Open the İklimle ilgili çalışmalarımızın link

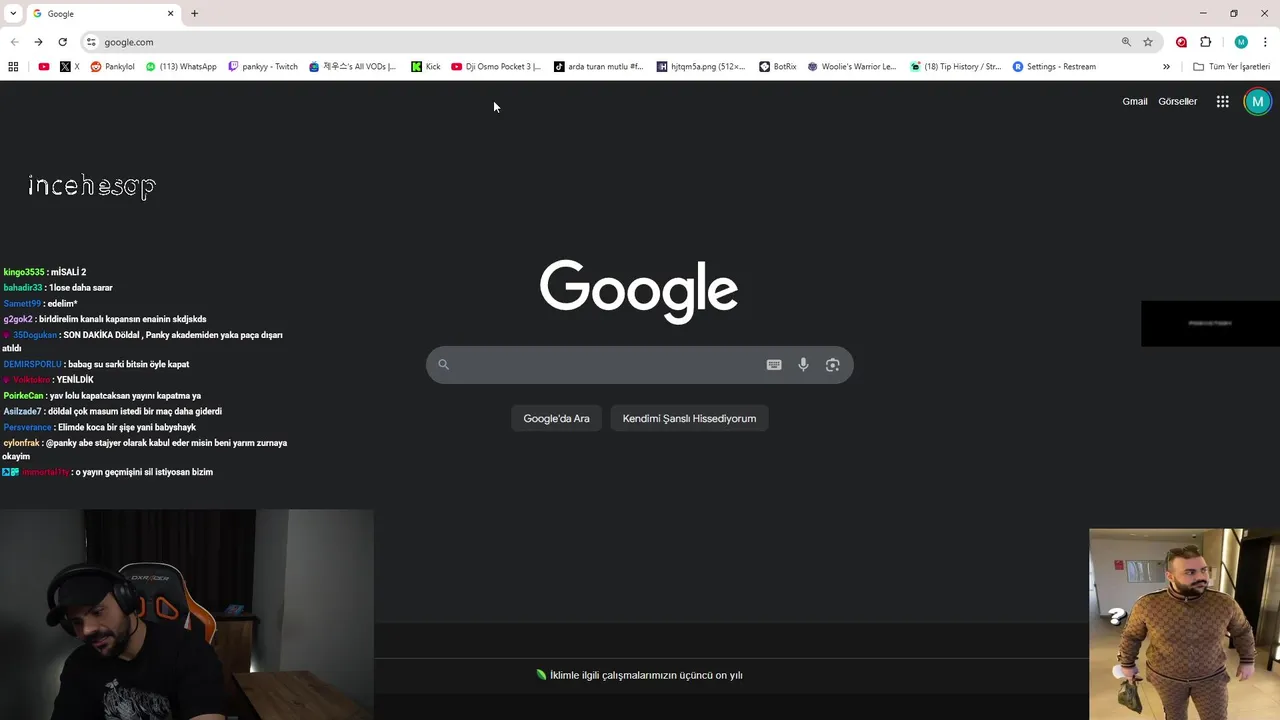click(x=646, y=675)
